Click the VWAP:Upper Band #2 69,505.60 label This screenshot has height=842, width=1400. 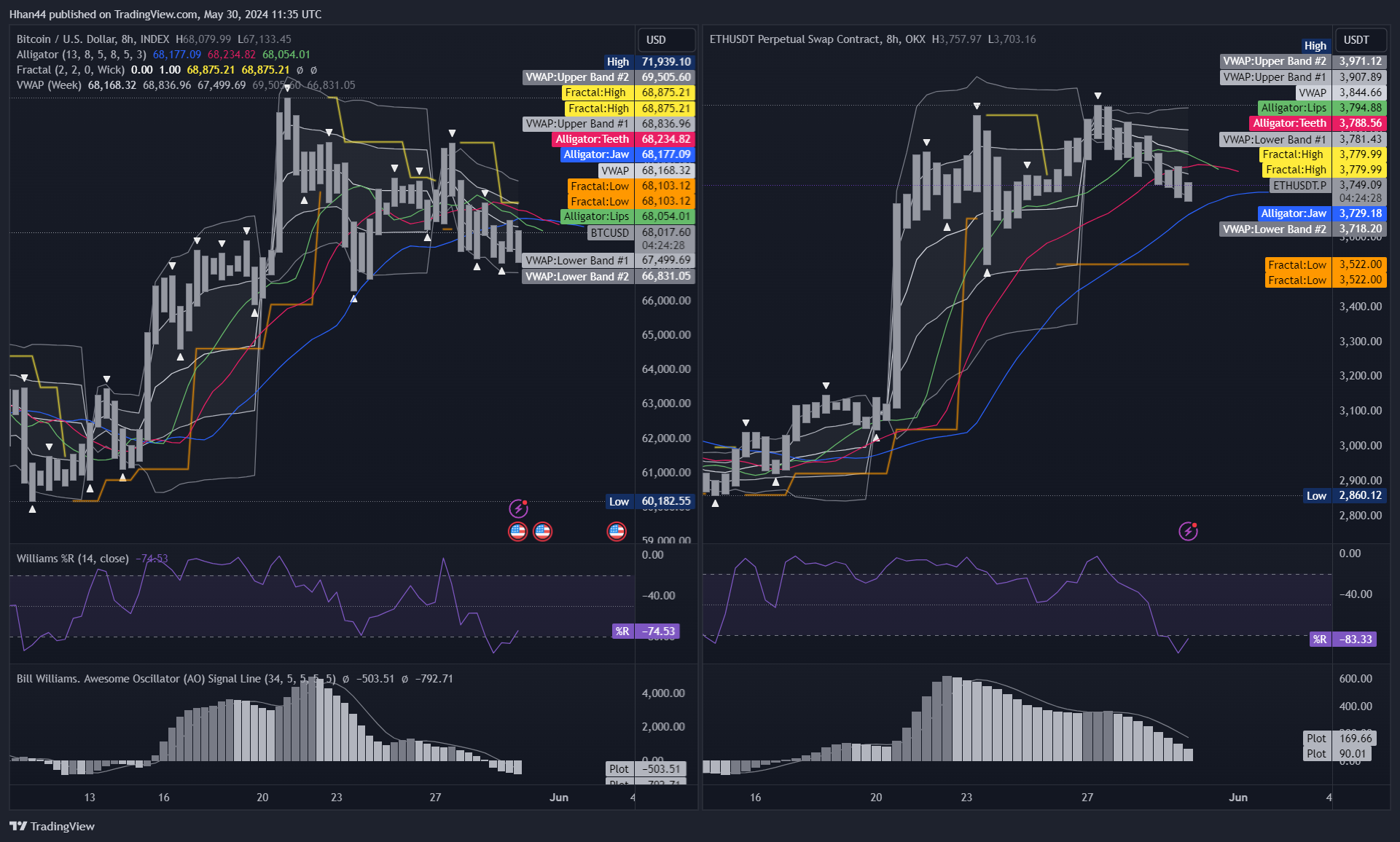[609, 77]
